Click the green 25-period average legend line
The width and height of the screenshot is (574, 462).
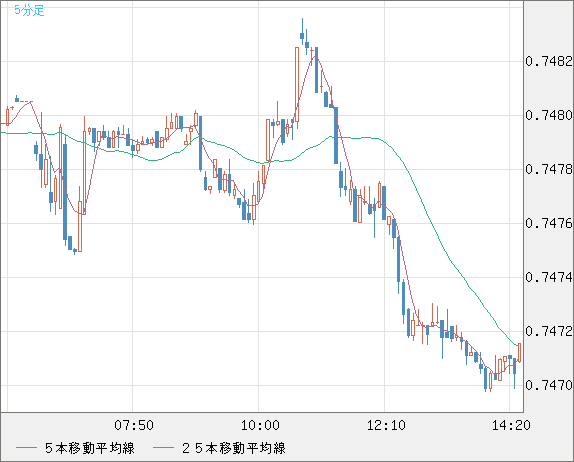(163, 448)
